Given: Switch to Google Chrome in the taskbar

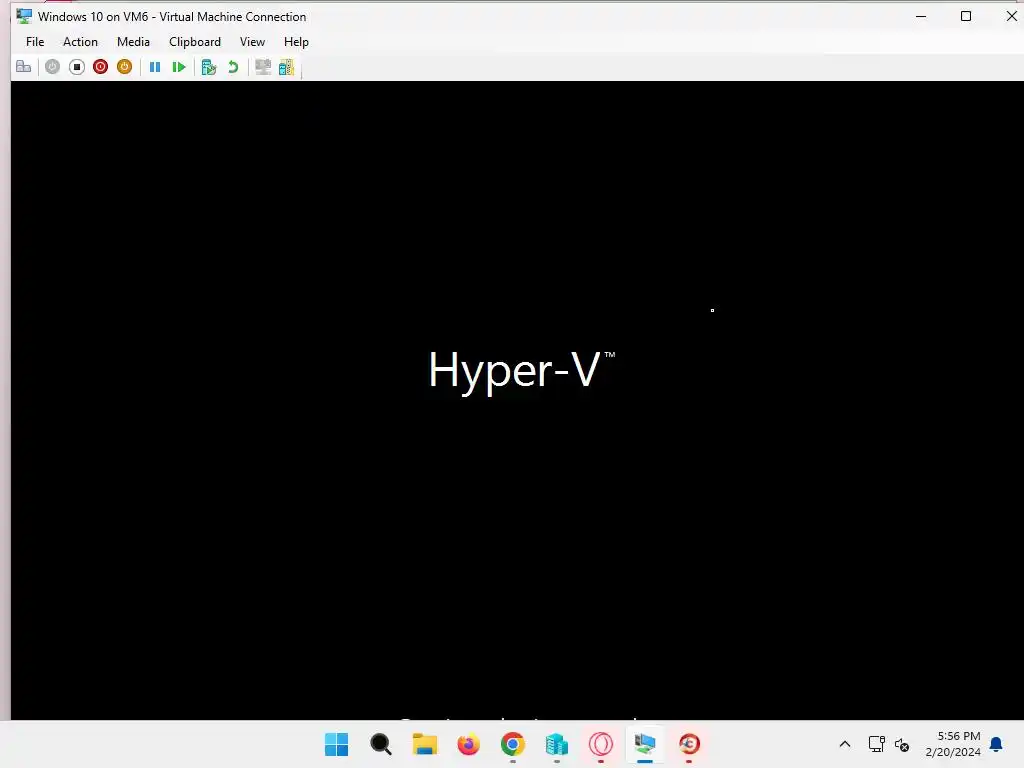Looking at the screenshot, I should 513,744.
